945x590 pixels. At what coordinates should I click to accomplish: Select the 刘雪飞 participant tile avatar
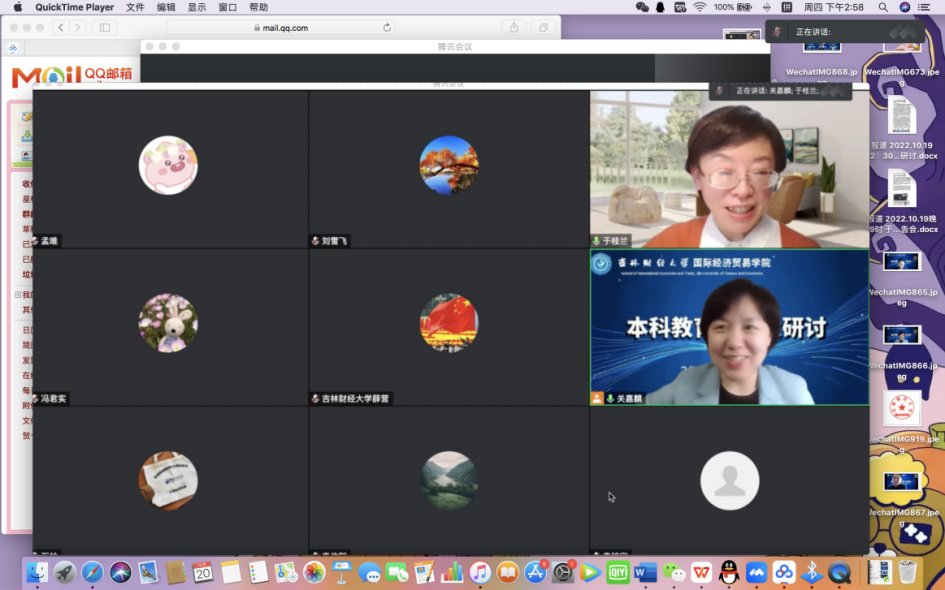(x=448, y=165)
